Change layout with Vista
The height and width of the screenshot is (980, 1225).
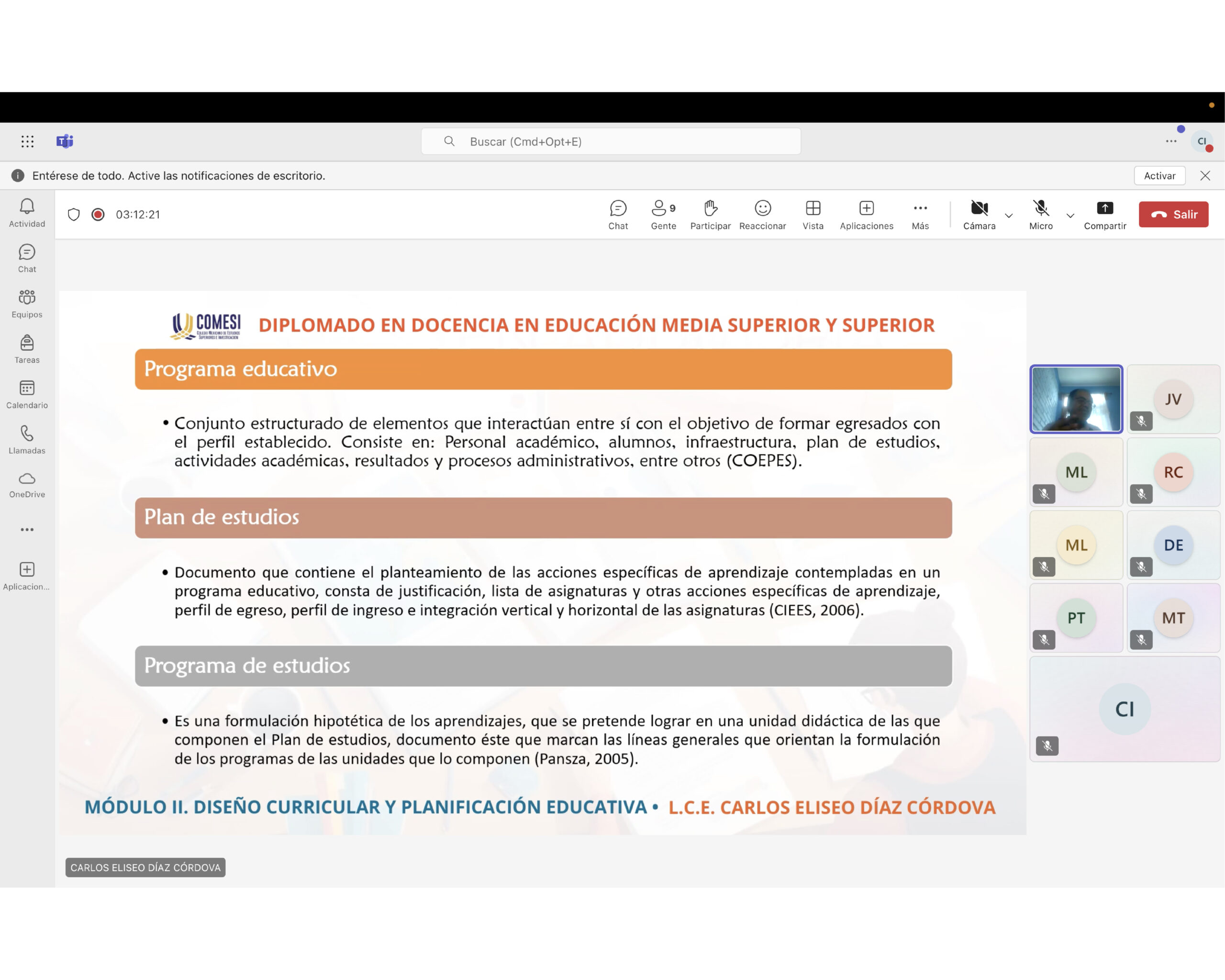click(x=813, y=215)
